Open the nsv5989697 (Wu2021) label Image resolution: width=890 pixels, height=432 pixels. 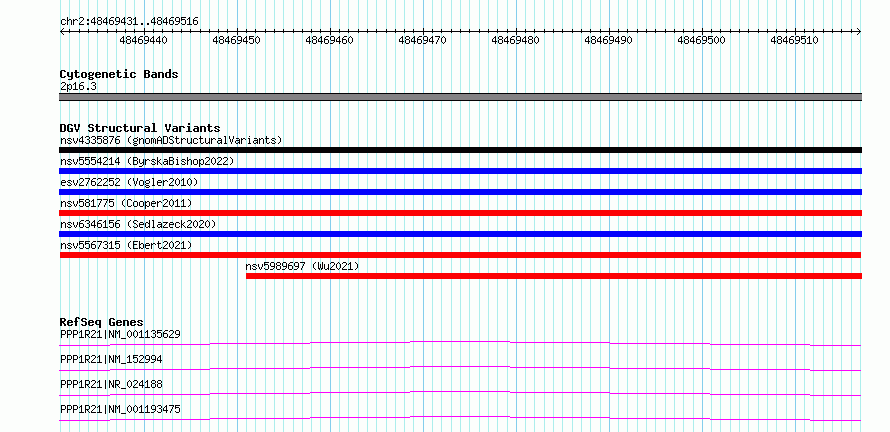pyautogui.click(x=303, y=266)
